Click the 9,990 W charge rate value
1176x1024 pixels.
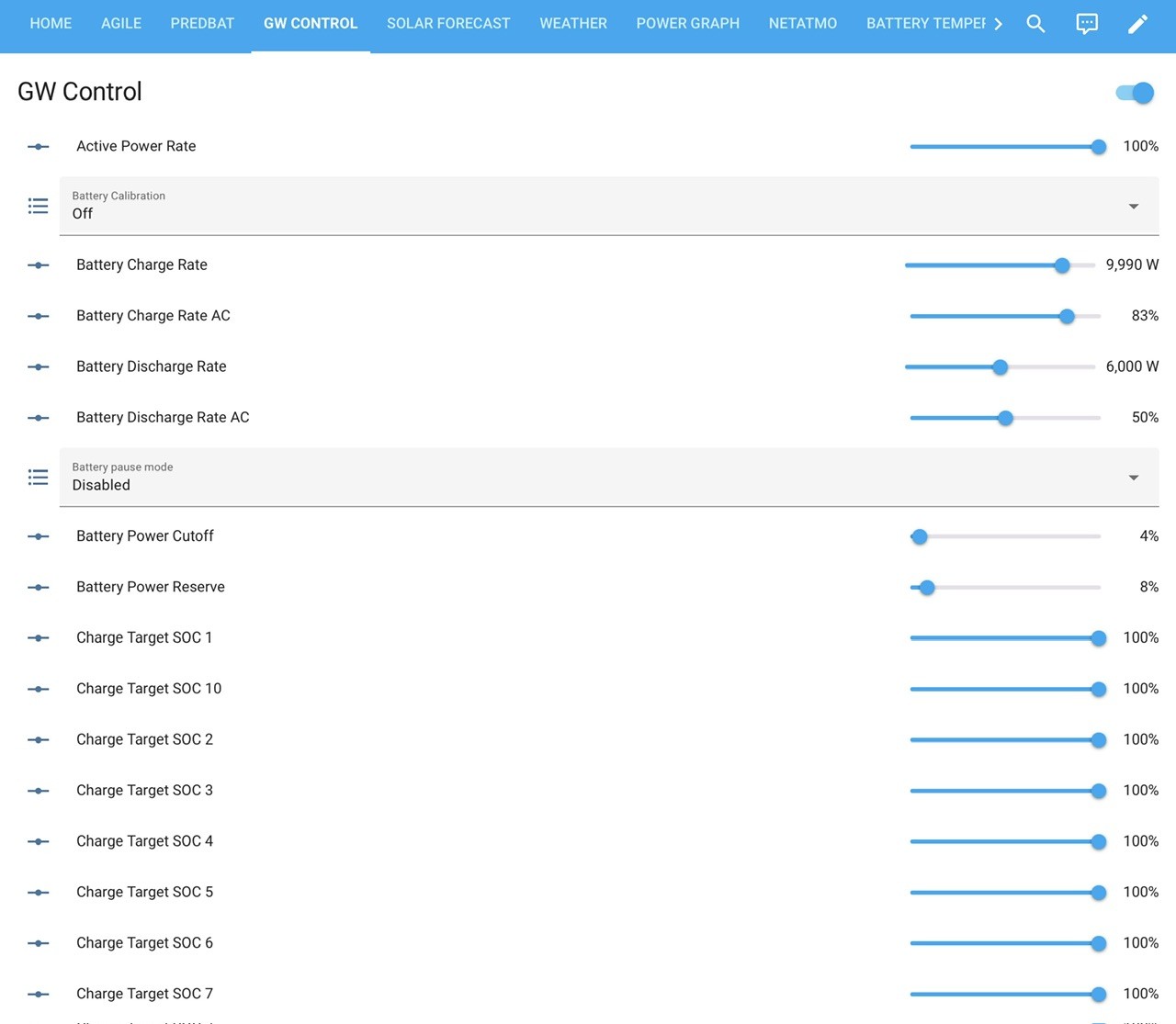pyautogui.click(x=1132, y=264)
